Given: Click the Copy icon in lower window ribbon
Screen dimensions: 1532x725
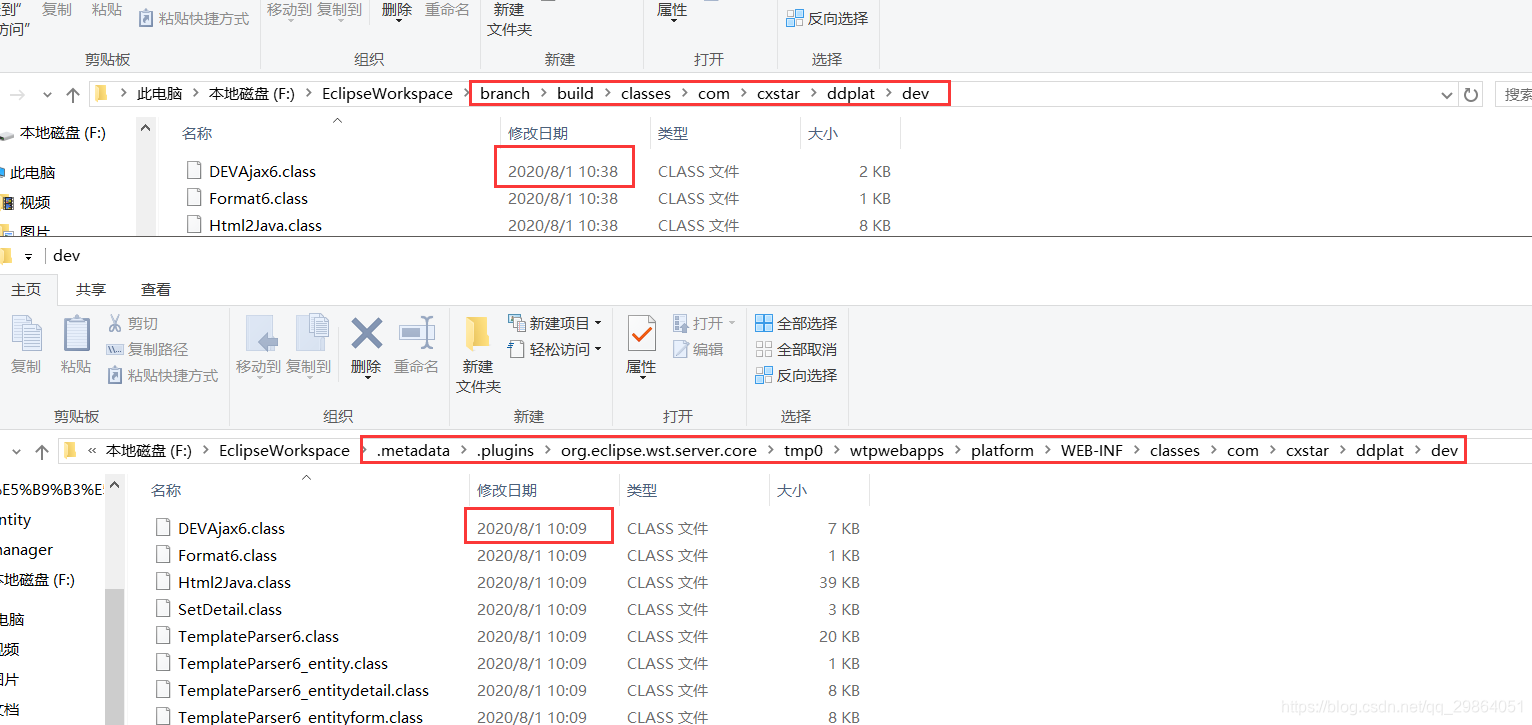Looking at the screenshot, I should click(x=26, y=334).
